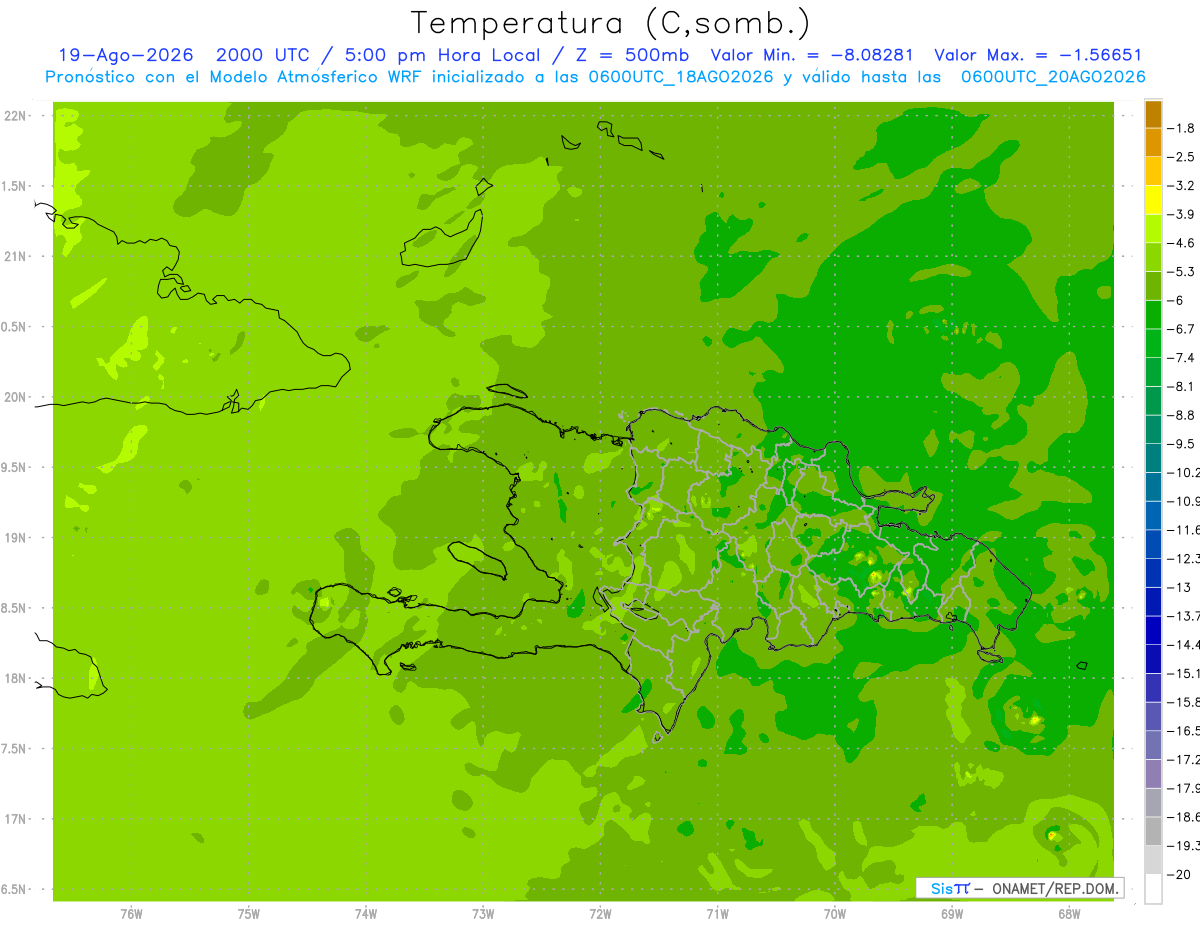
Task: Click the "71W" longitude axis label
Action: 717,913
